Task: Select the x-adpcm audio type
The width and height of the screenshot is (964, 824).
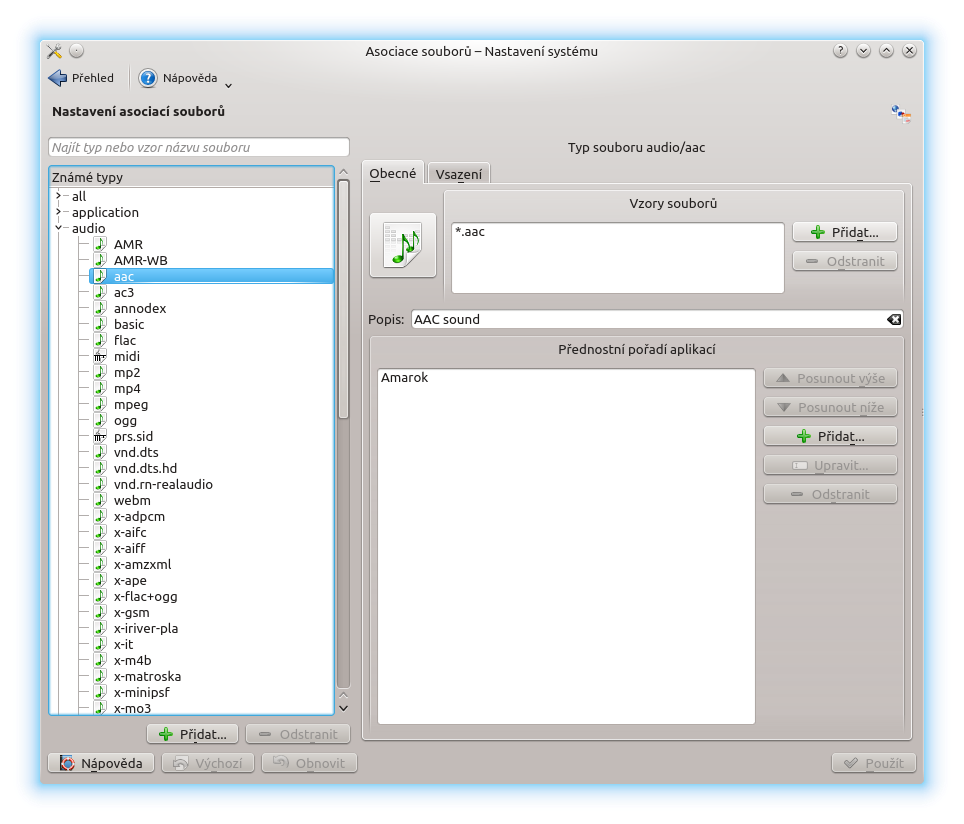Action: click(x=140, y=516)
